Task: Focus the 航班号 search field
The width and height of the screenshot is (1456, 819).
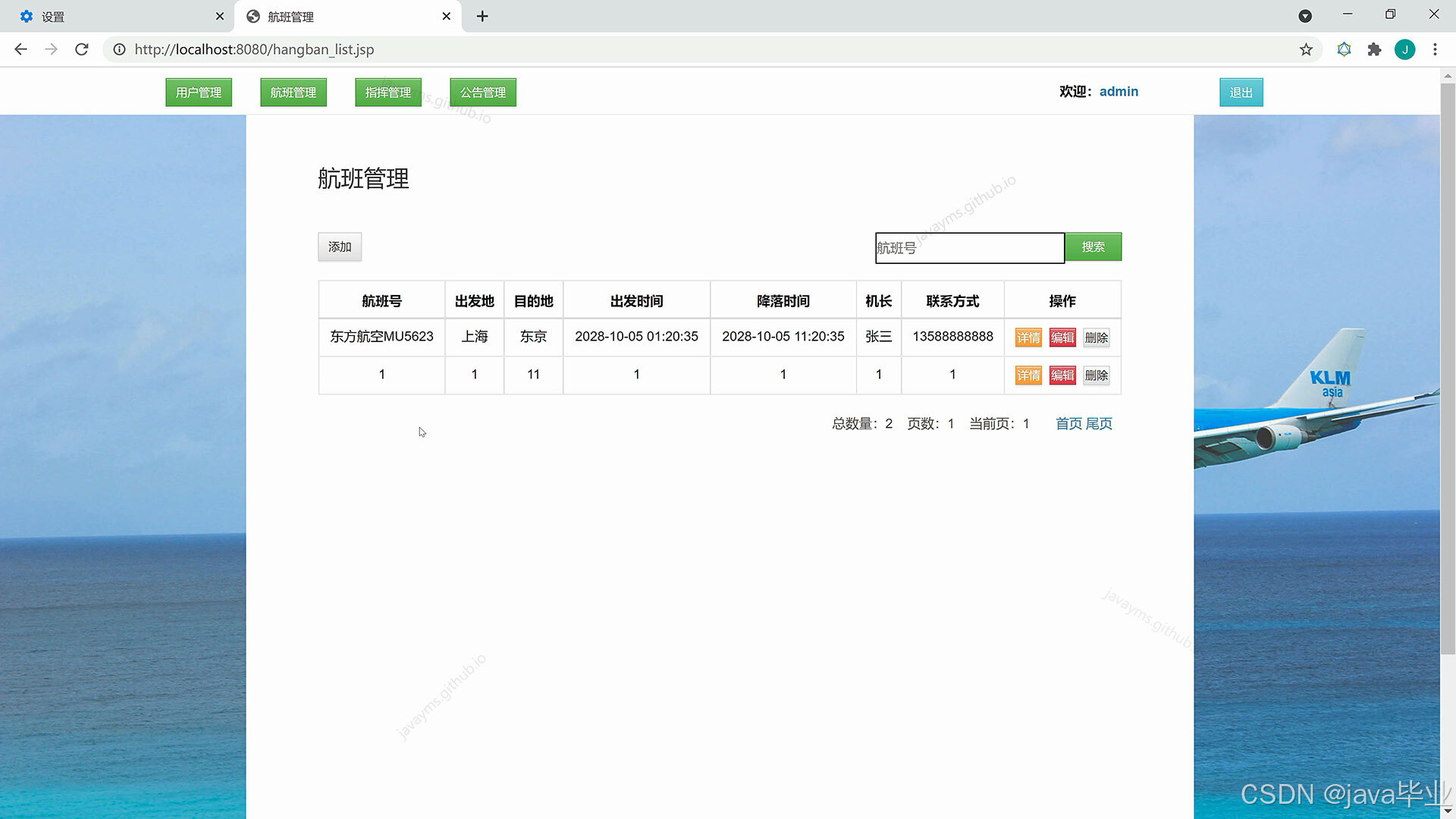Action: (970, 248)
